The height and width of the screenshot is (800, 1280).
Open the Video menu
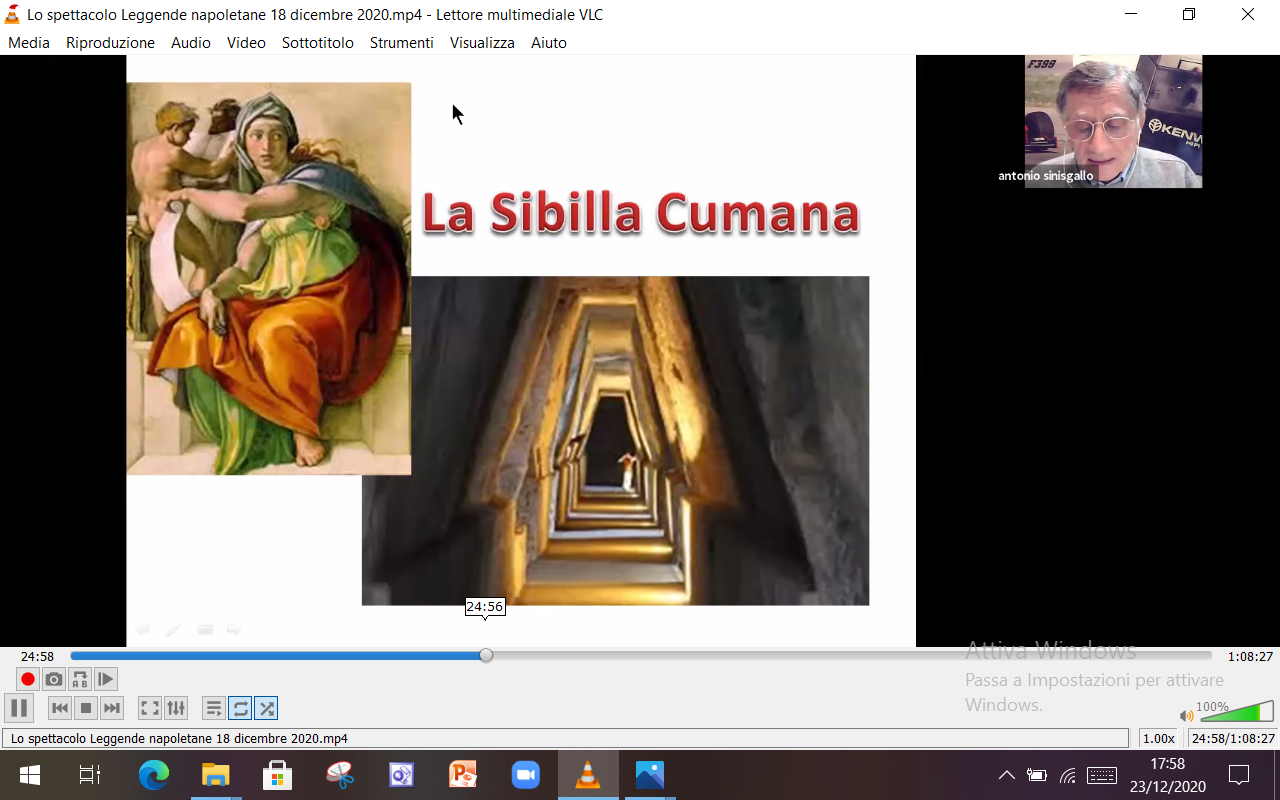click(x=246, y=43)
